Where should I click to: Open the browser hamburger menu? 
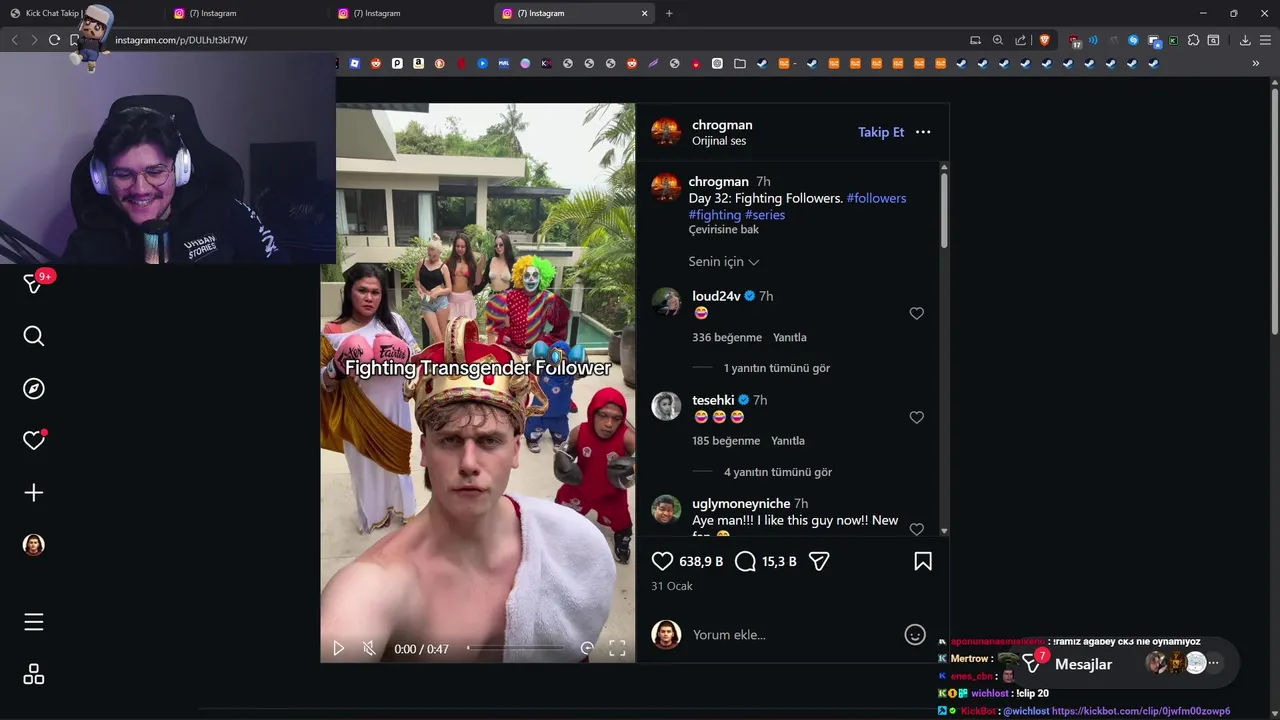[x=1265, y=40]
